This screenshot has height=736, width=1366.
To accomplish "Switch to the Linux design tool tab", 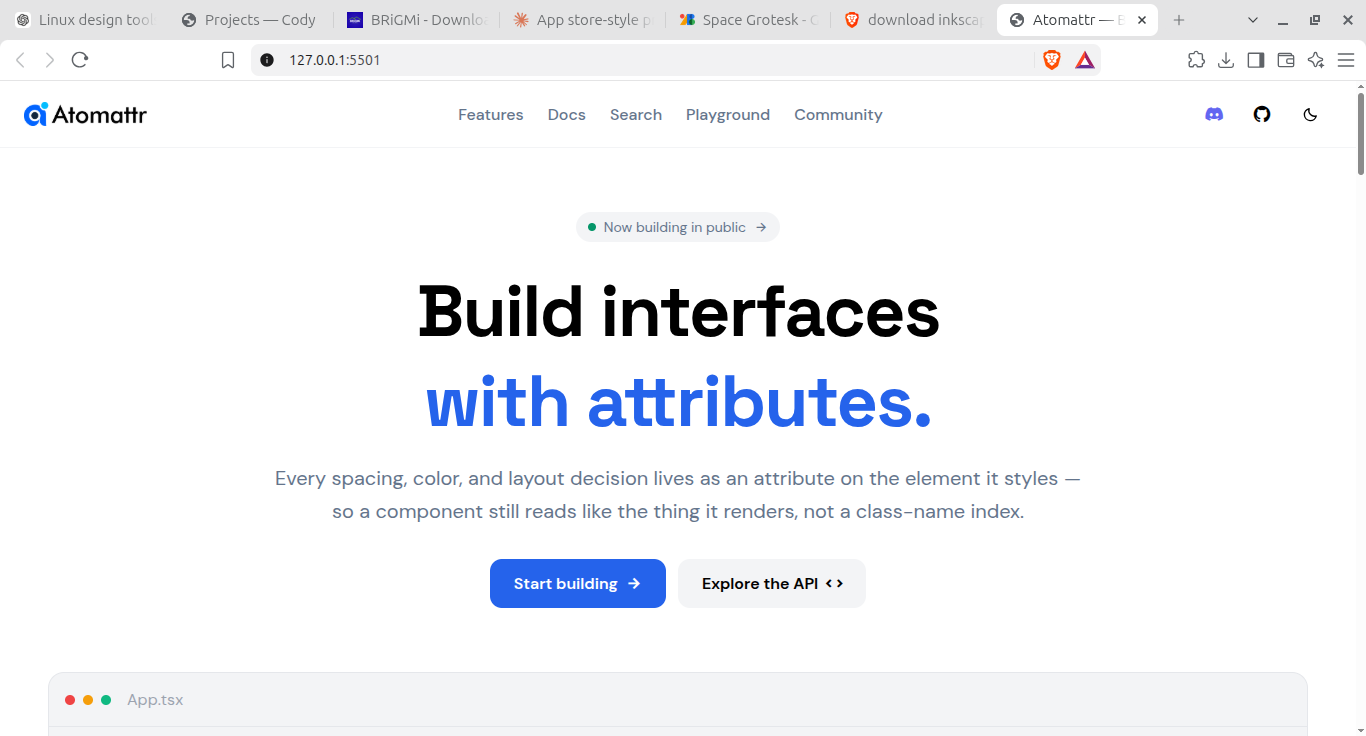I will pos(86,20).
